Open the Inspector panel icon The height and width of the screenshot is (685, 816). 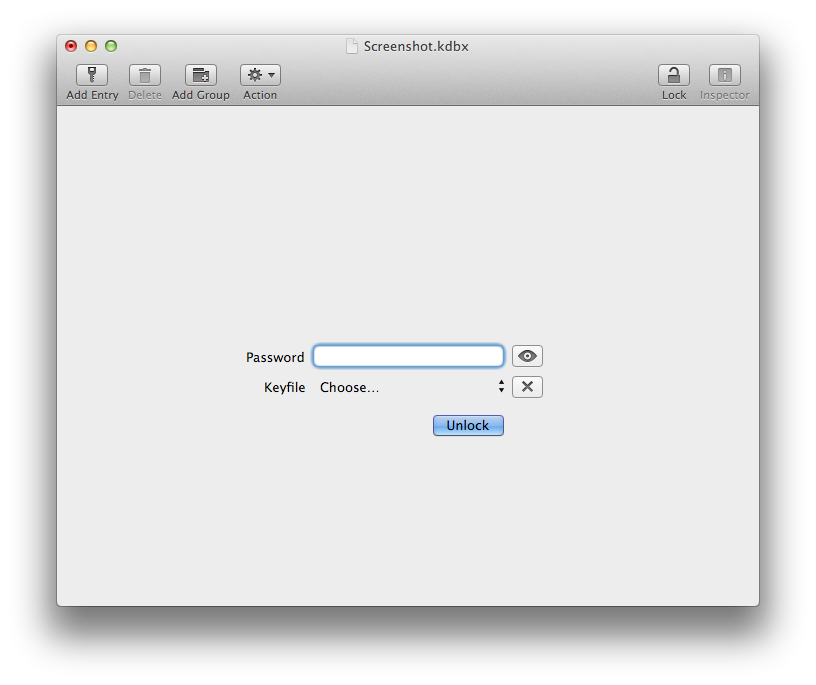click(x=724, y=75)
